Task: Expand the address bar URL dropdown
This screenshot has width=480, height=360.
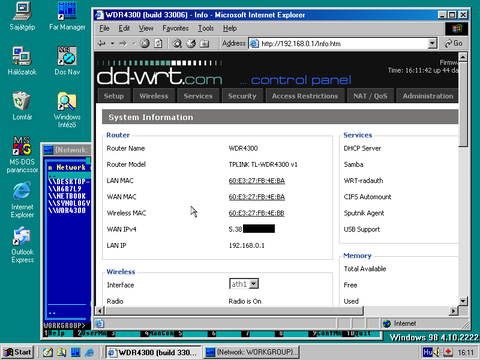Action: (432, 43)
